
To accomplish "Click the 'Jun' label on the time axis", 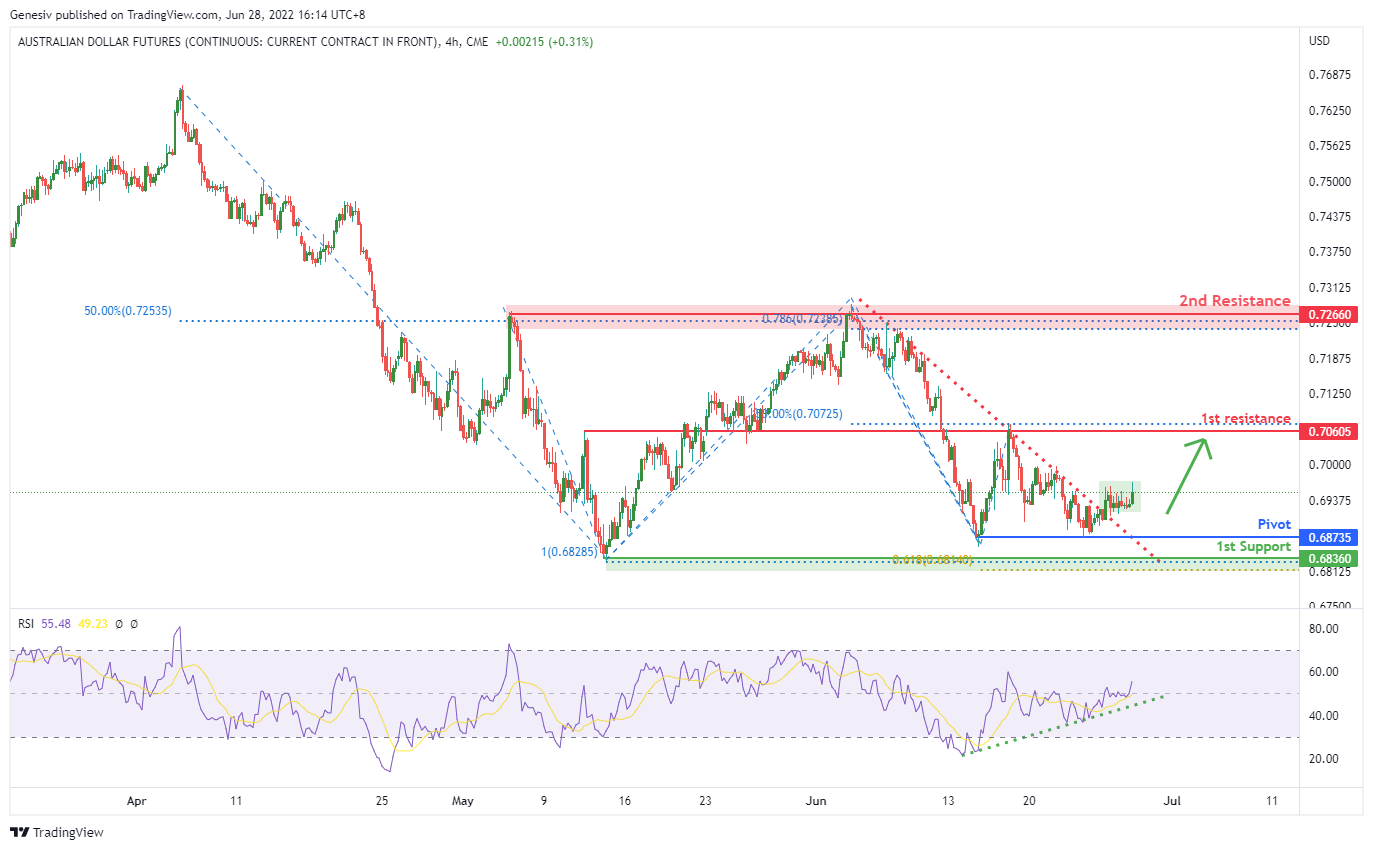I will click(x=817, y=801).
